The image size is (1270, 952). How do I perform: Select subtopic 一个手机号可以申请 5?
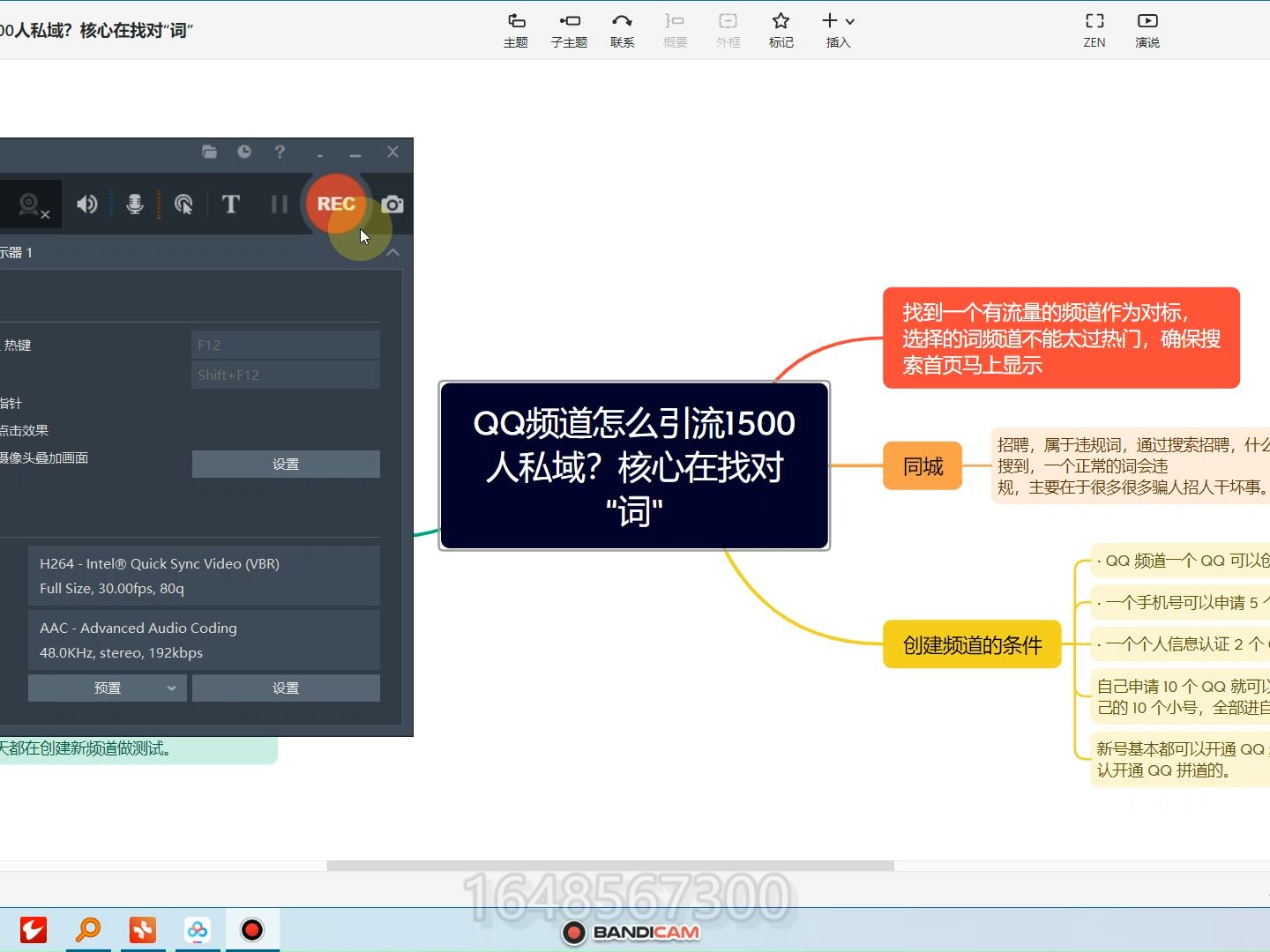(1180, 603)
